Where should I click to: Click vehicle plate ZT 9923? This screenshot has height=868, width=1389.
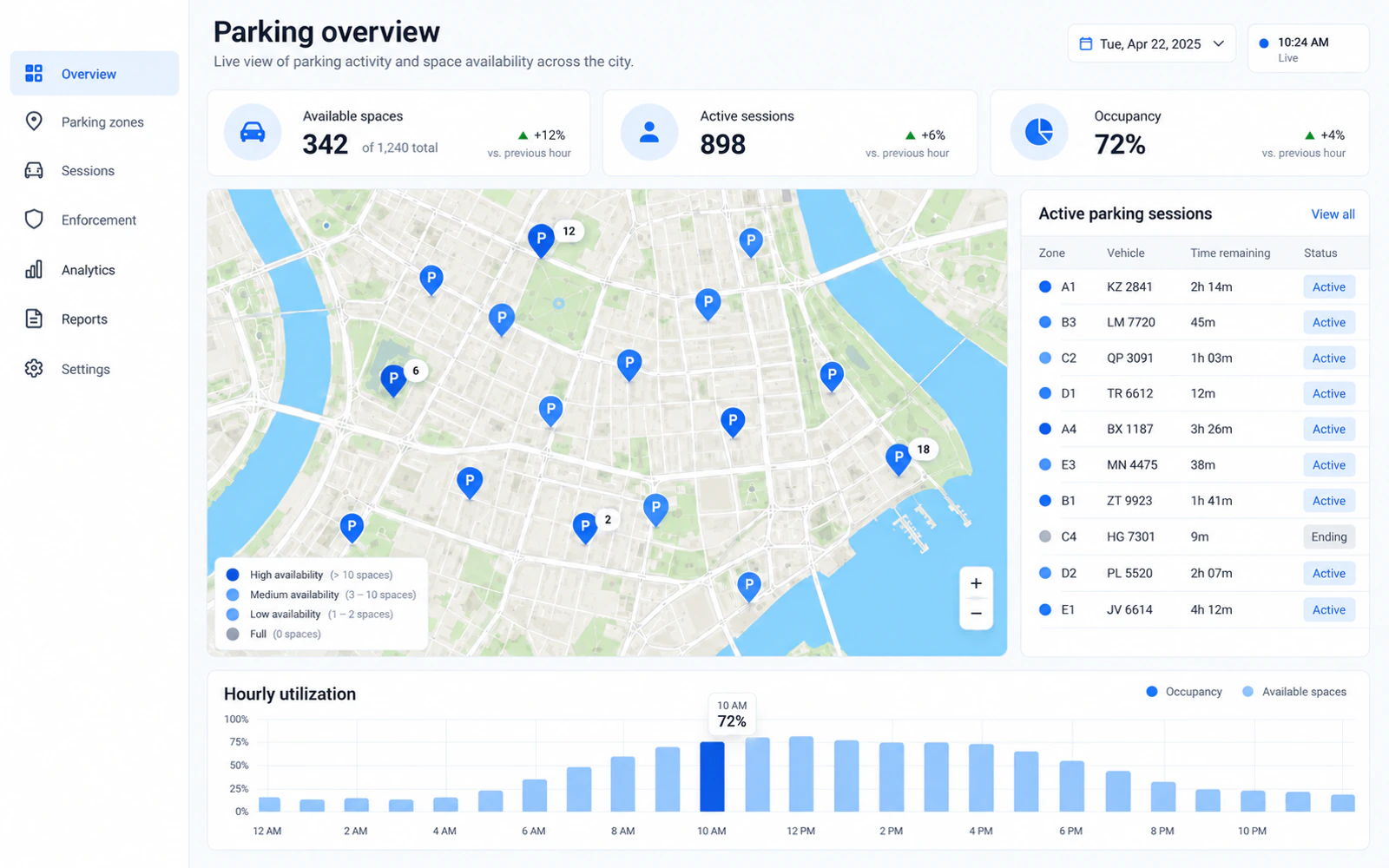click(1129, 501)
